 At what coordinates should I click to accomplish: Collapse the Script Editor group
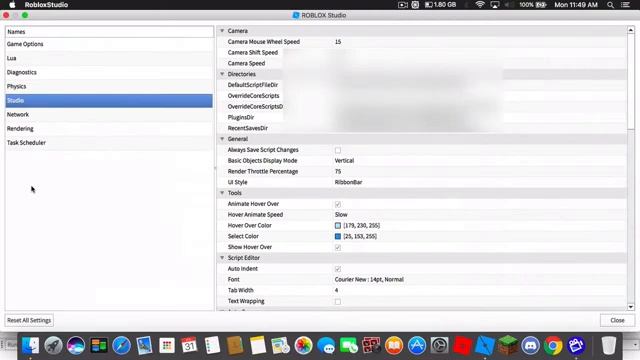222,258
